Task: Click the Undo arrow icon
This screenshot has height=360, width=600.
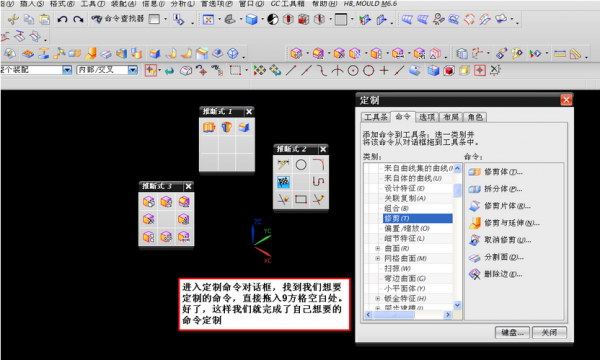Action: coord(62,19)
